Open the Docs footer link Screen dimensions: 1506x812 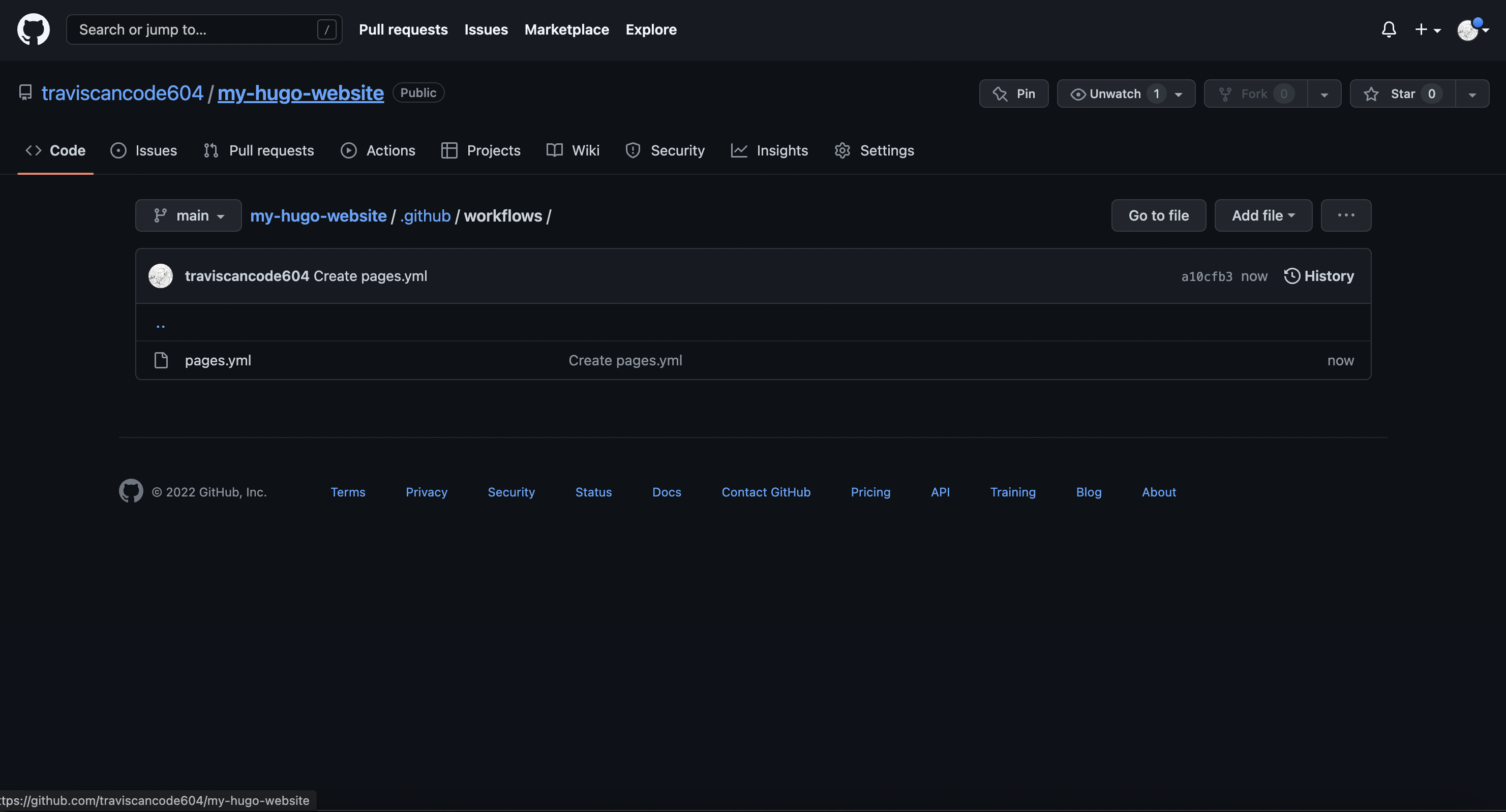point(667,492)
